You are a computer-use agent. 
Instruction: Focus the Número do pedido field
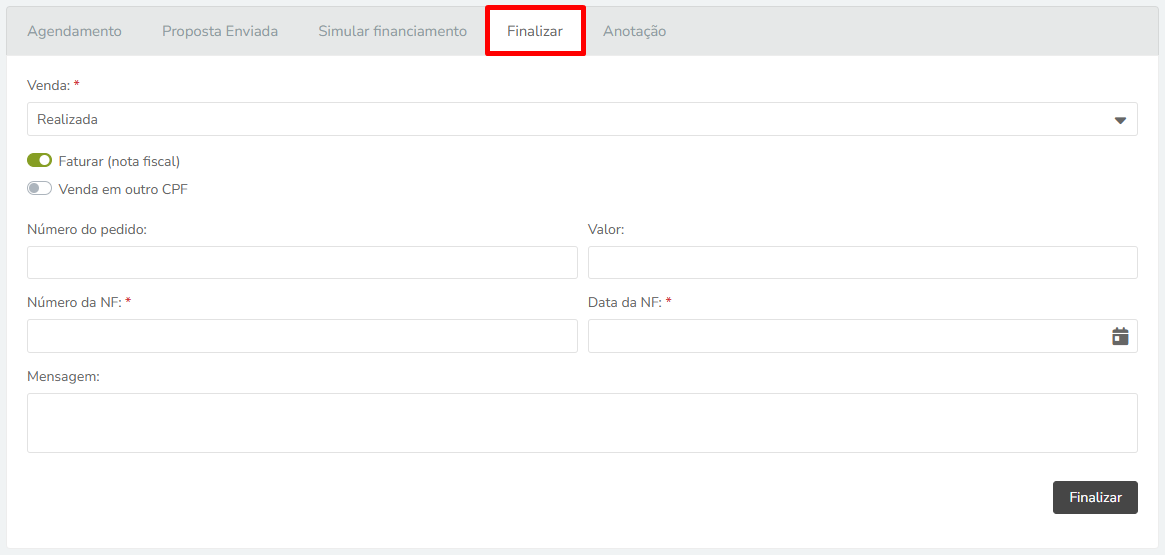302,262
